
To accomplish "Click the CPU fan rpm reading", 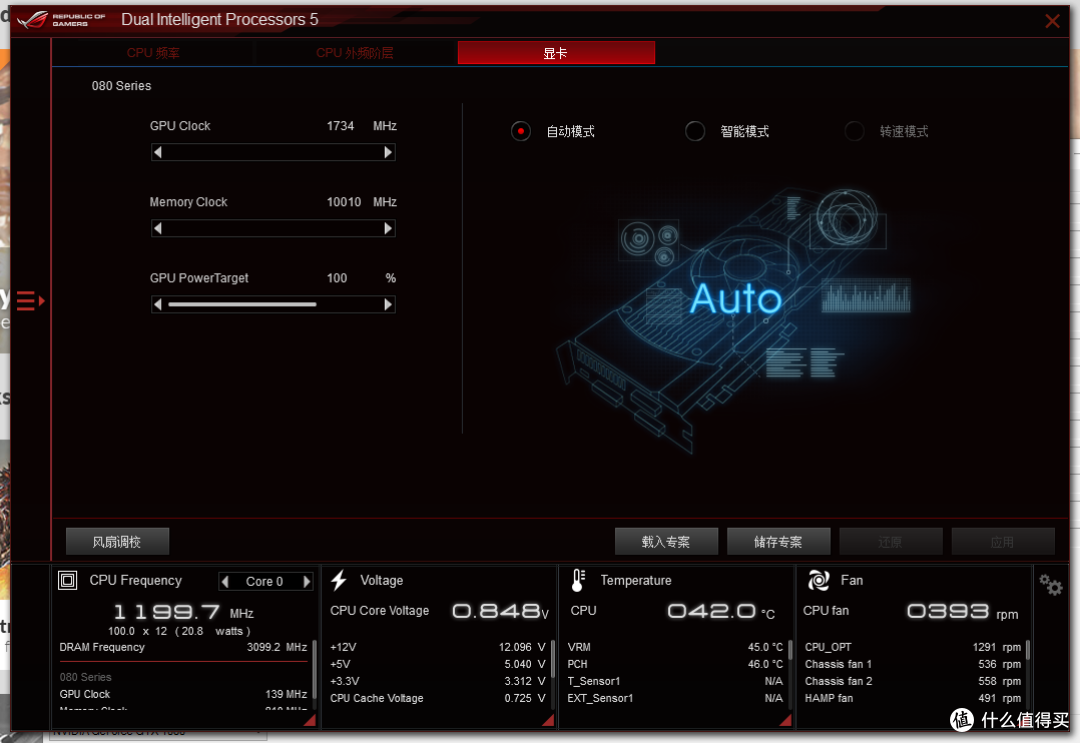I will (962, 611).
